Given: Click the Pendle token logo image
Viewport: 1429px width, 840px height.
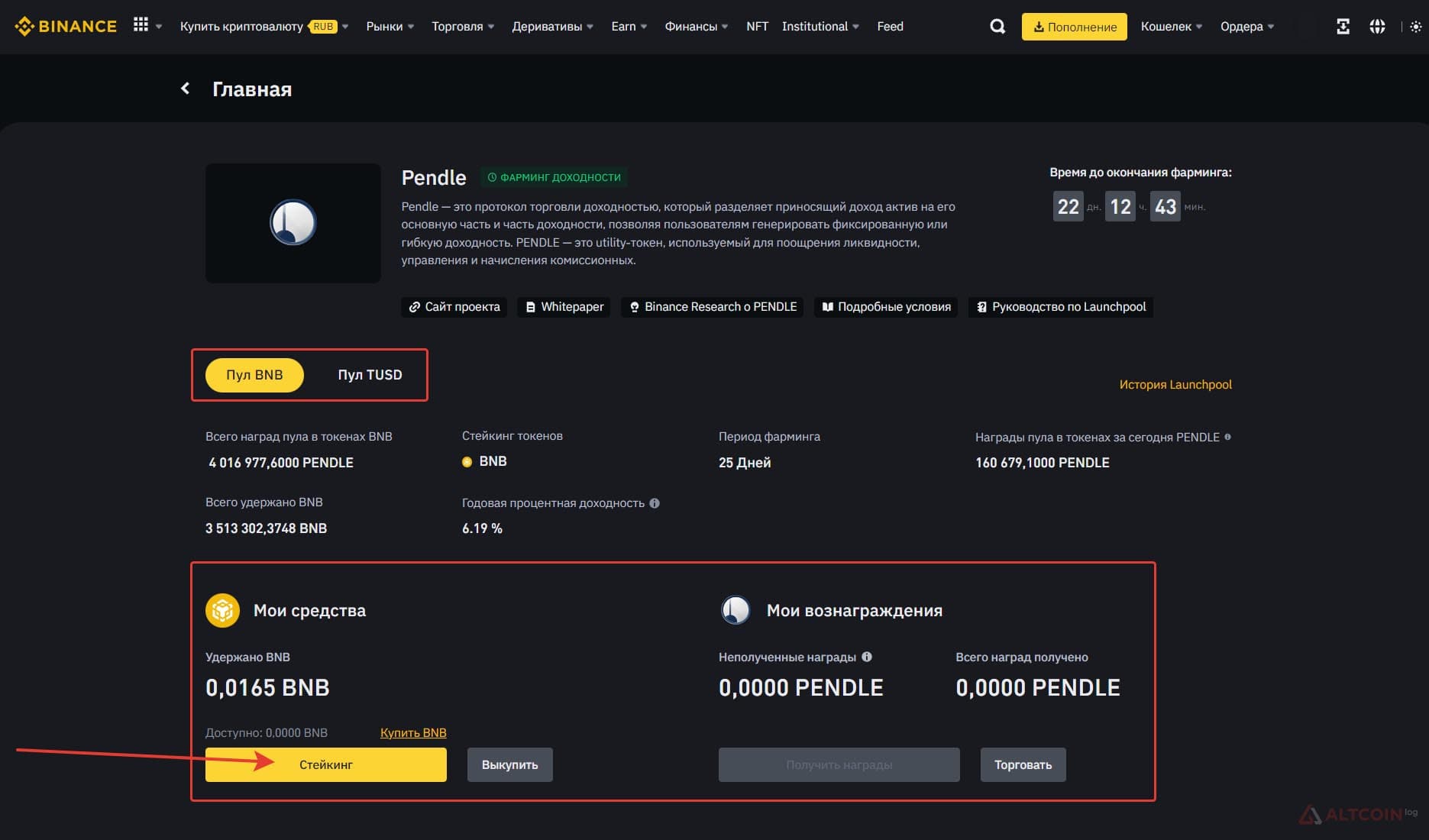Looking at the screenshot, I should (x=293, y=223).
